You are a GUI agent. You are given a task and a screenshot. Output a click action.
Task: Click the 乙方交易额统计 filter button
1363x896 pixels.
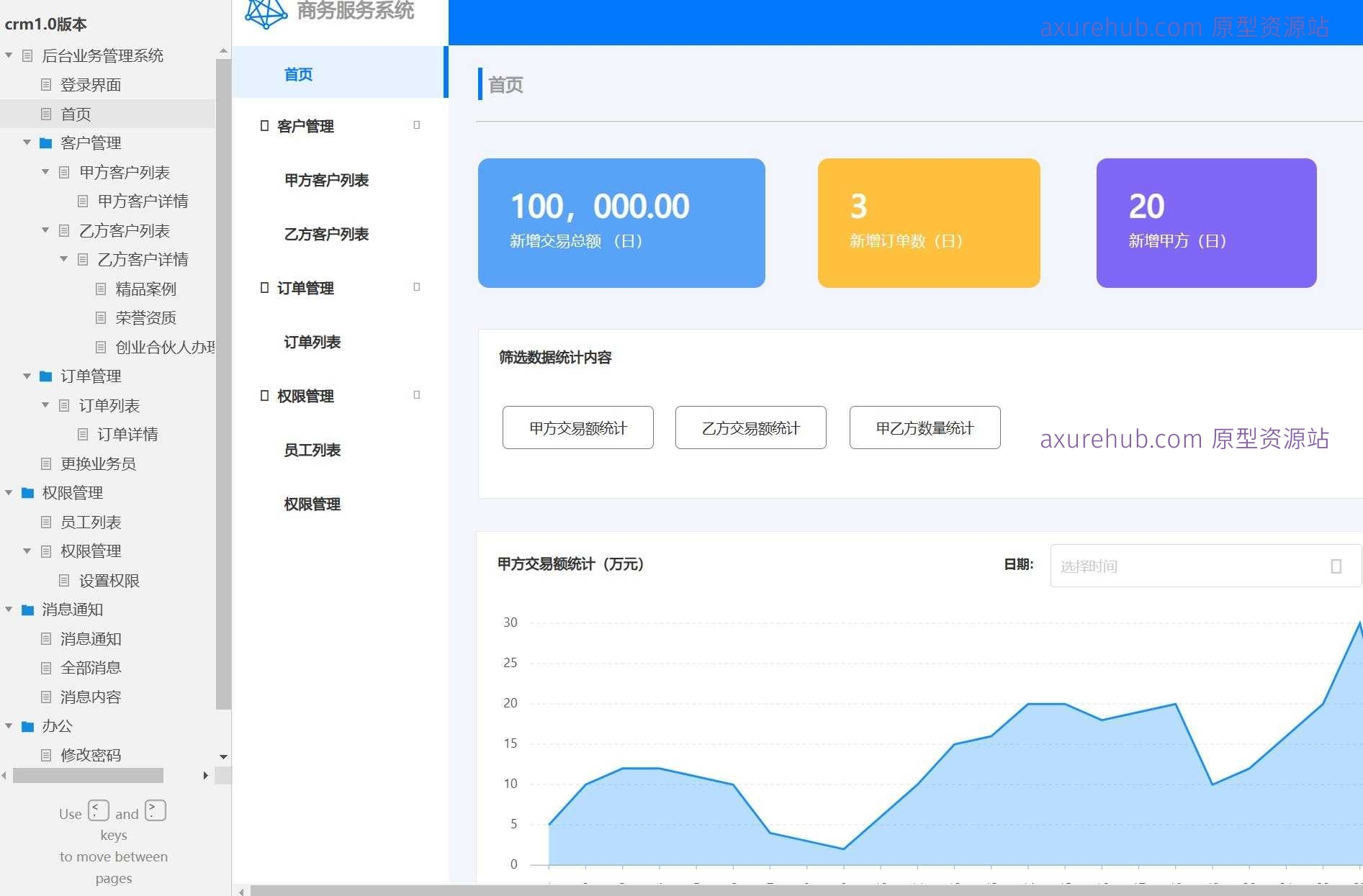point(751,427)
